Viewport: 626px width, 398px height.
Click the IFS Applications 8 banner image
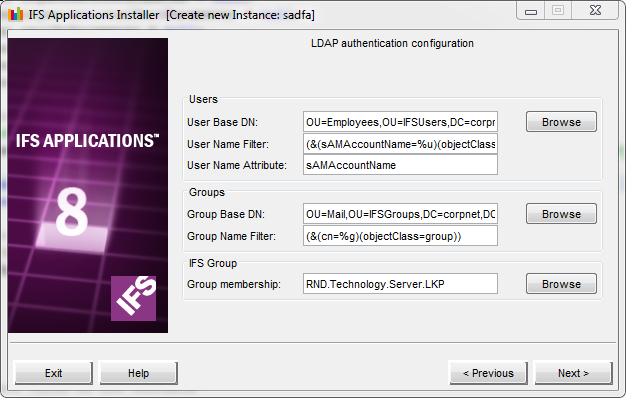pyautogui.click(x=88, y=185)
